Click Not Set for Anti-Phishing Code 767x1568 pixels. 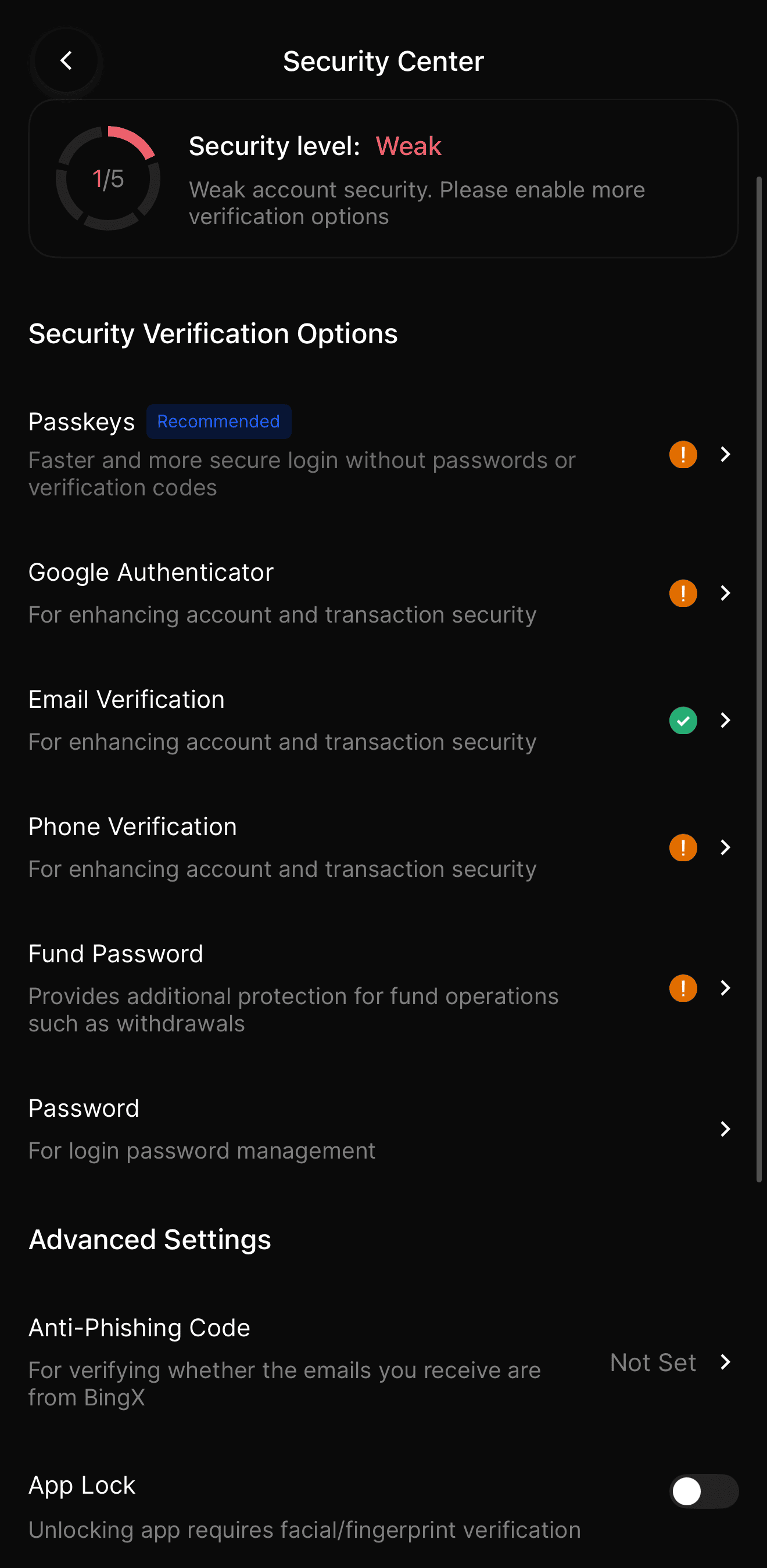[x=653, y=1362]
